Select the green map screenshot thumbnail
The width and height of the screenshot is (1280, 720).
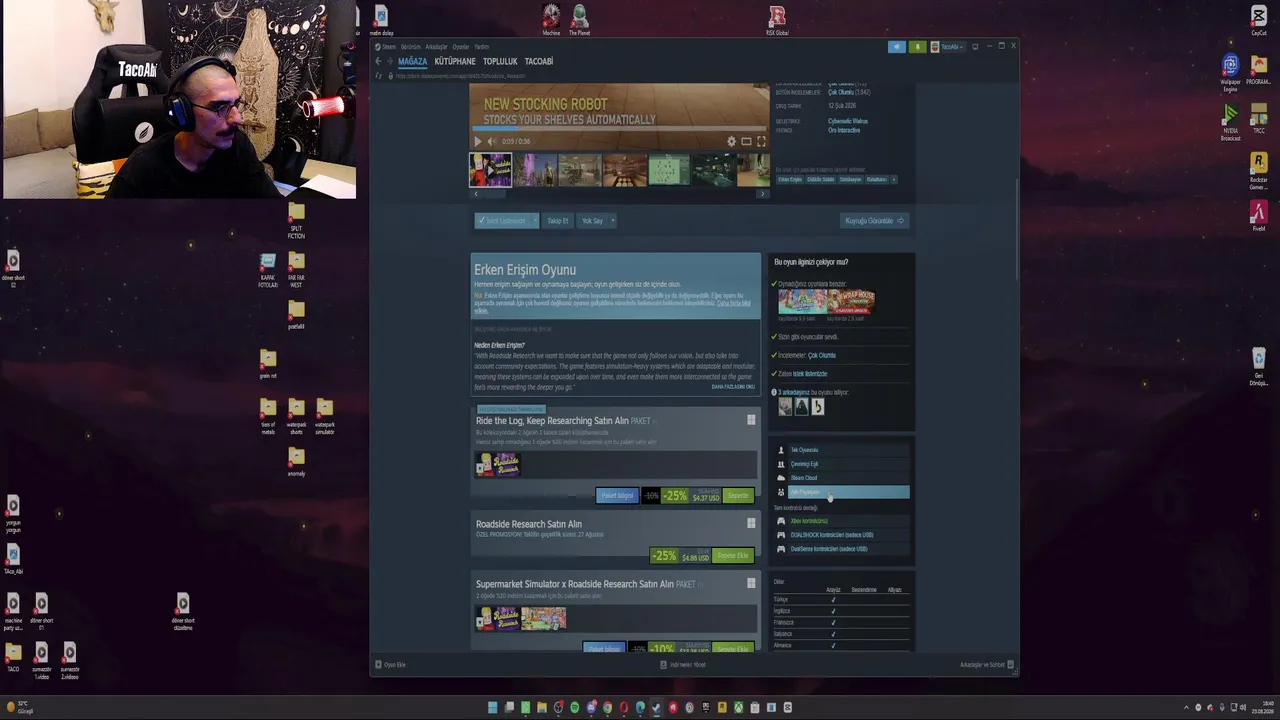[669, 170]
